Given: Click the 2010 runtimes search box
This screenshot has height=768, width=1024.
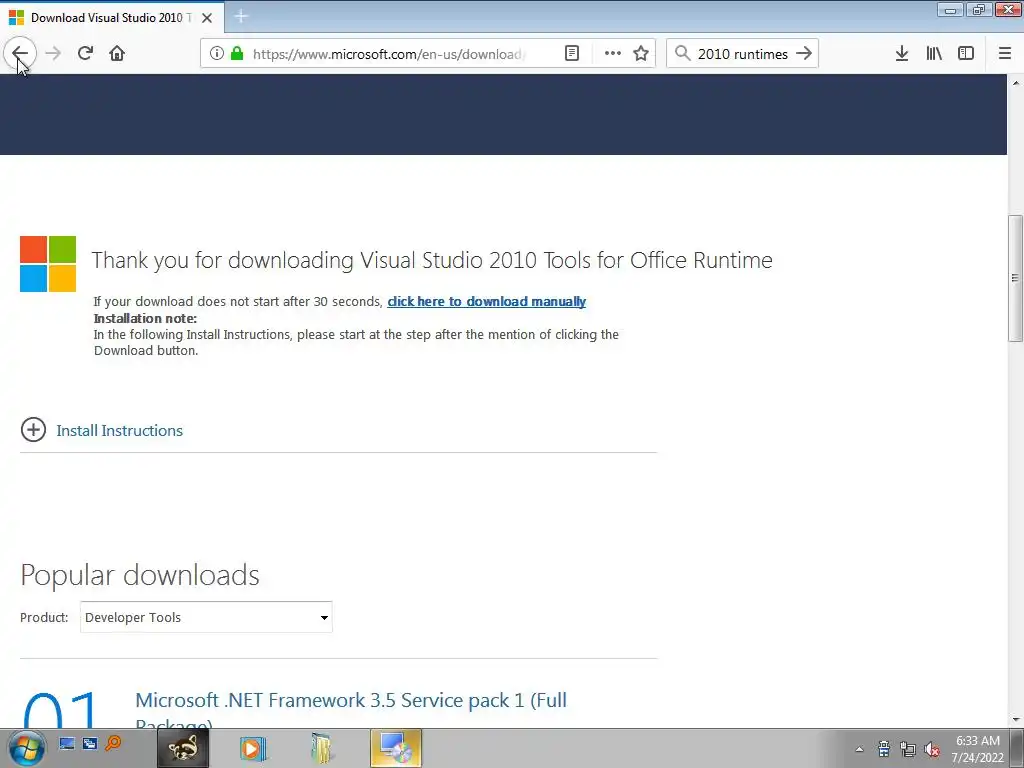Looking at the screenshot, I should [743, 54].
